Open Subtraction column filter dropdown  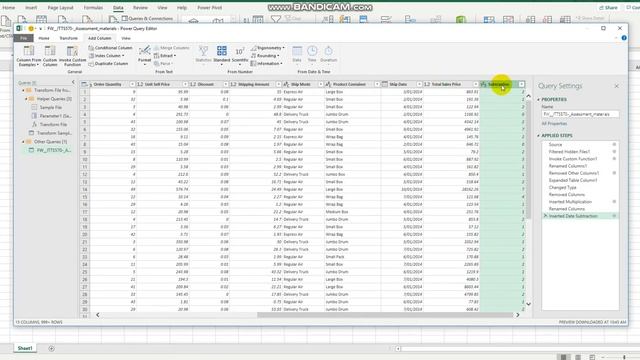[521, 84]
